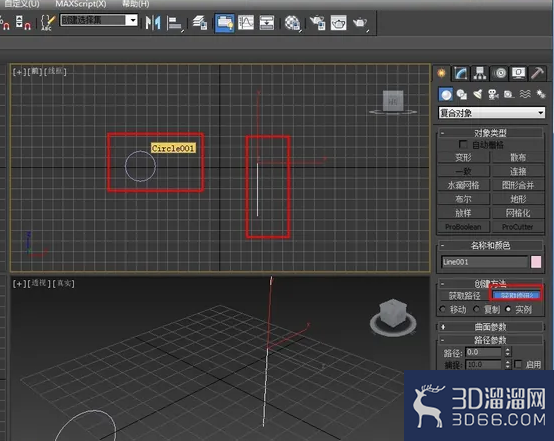Select the Cameras category icon
554x441 pixels.
[x=493, y=94]
